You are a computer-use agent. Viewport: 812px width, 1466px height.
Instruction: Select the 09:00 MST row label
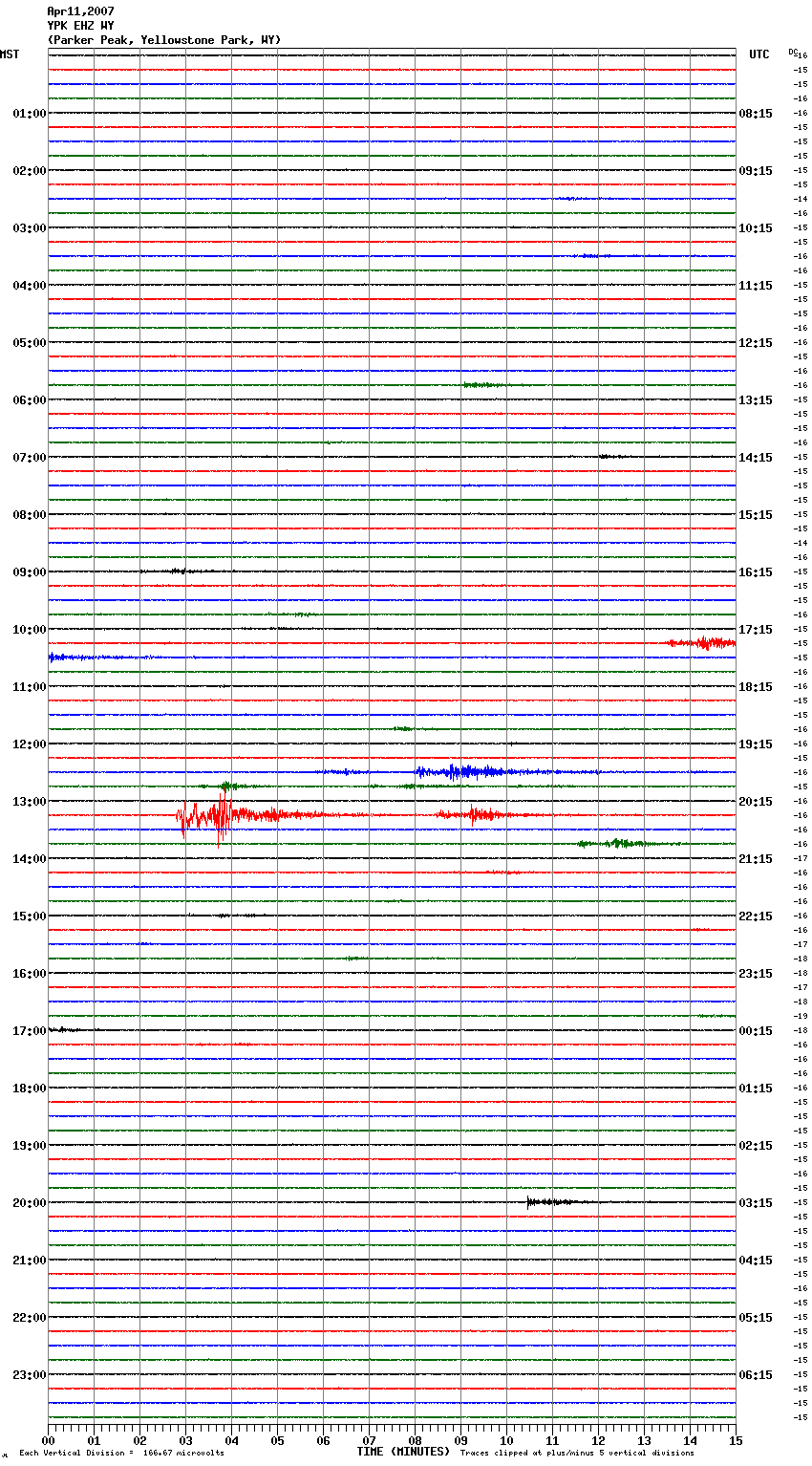point(30,572)
